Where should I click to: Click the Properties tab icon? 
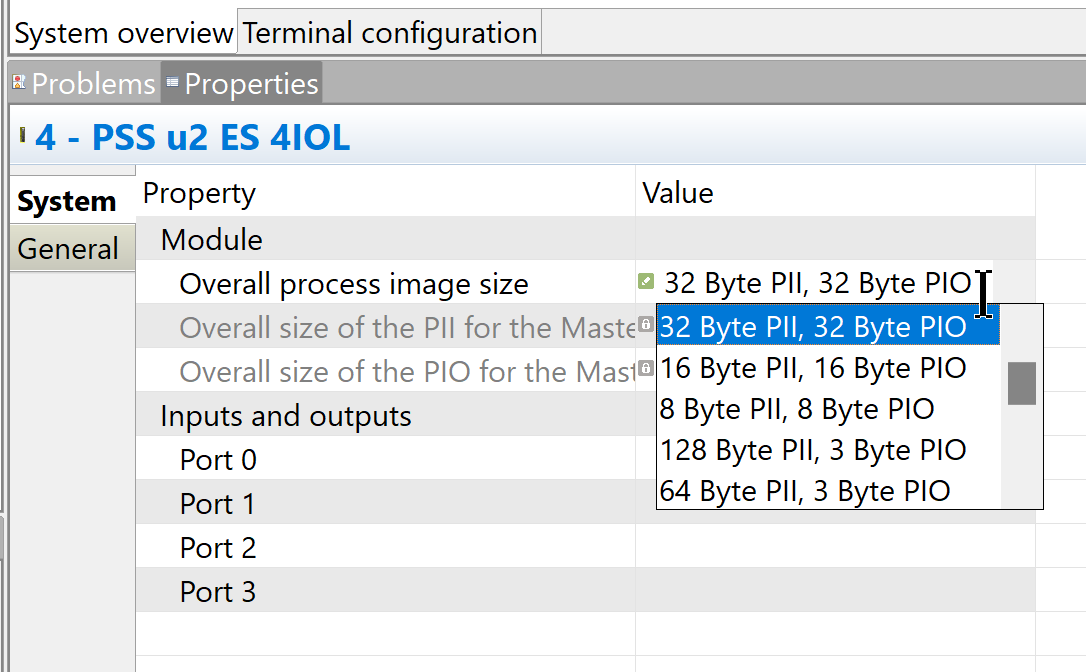click(x=172, y=82)
